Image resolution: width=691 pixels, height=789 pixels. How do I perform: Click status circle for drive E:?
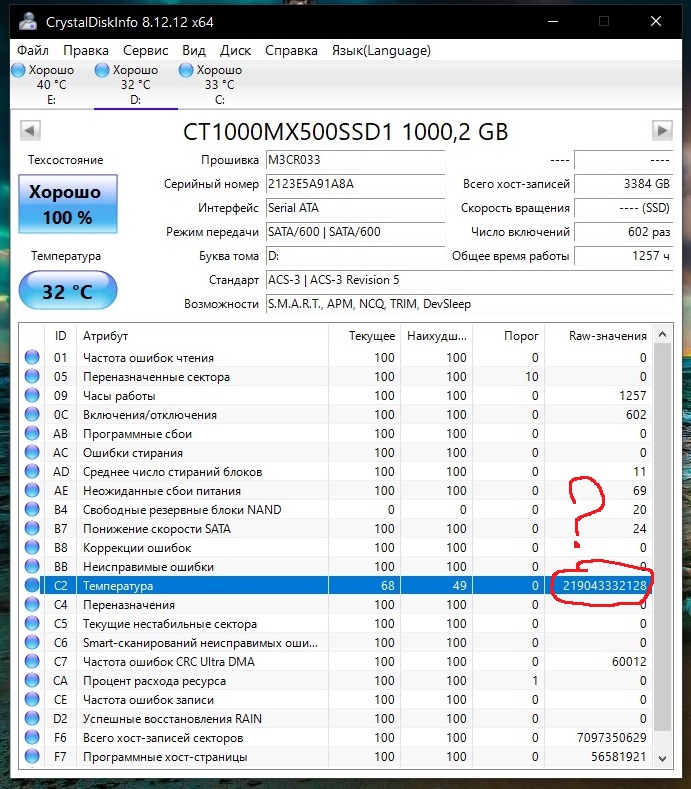coord(19,70)
